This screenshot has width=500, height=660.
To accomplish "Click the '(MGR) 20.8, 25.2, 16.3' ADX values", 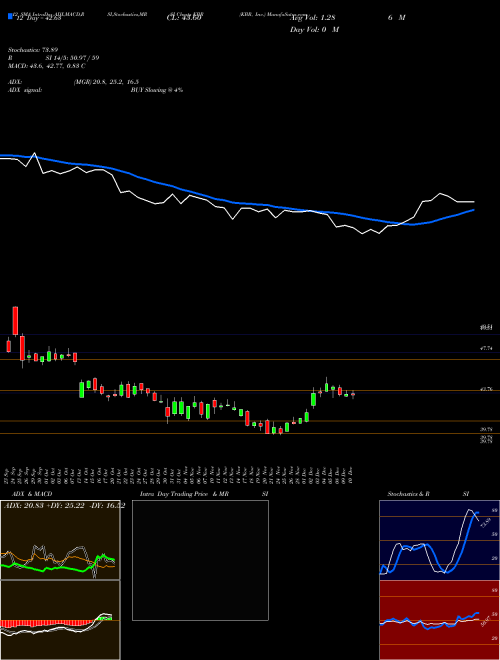I will click(106, 82).
